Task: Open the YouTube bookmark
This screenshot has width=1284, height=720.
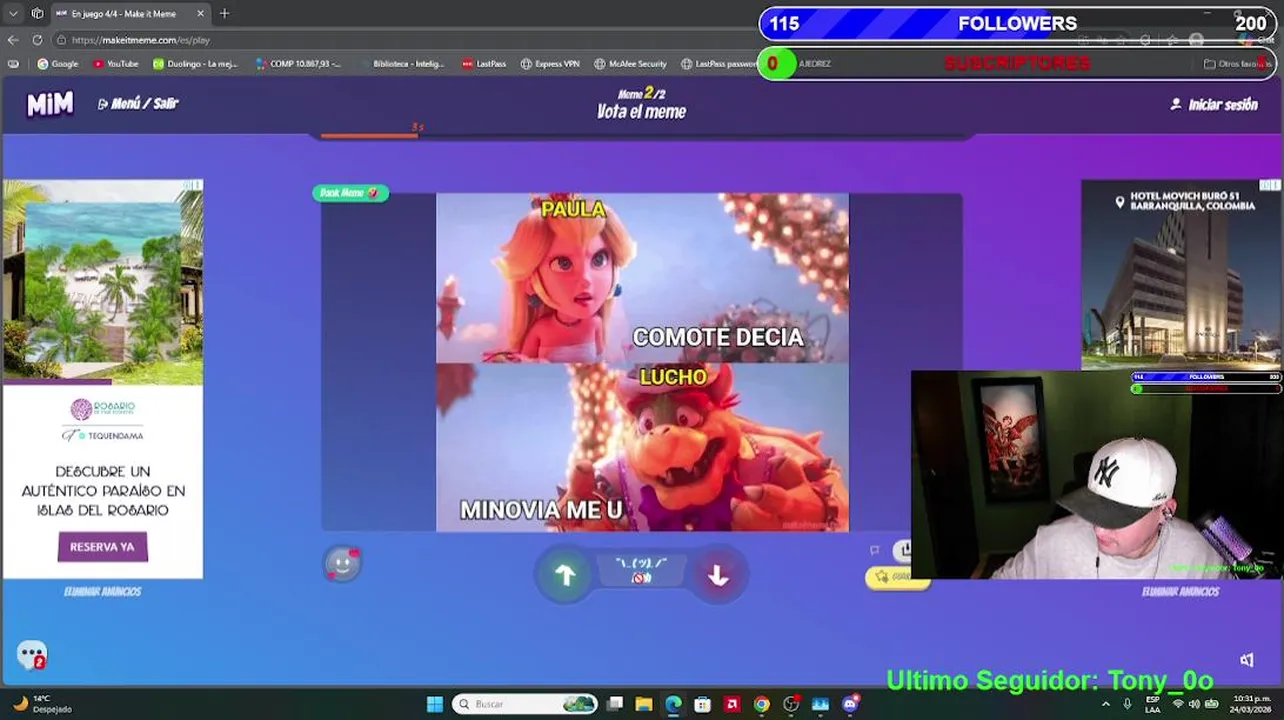Action: 116,64
